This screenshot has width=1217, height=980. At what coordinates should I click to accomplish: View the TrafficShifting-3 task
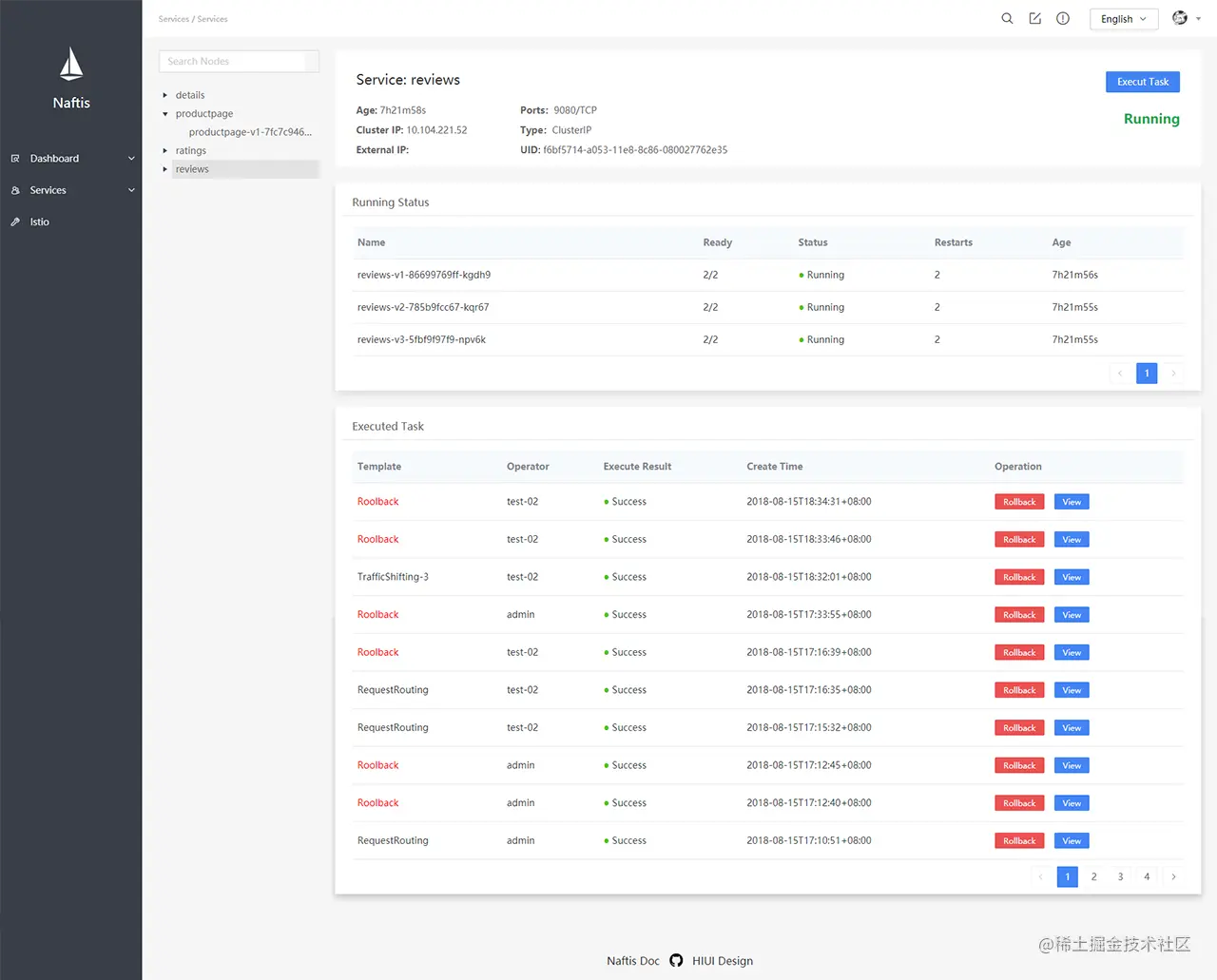click(1072, 577)
